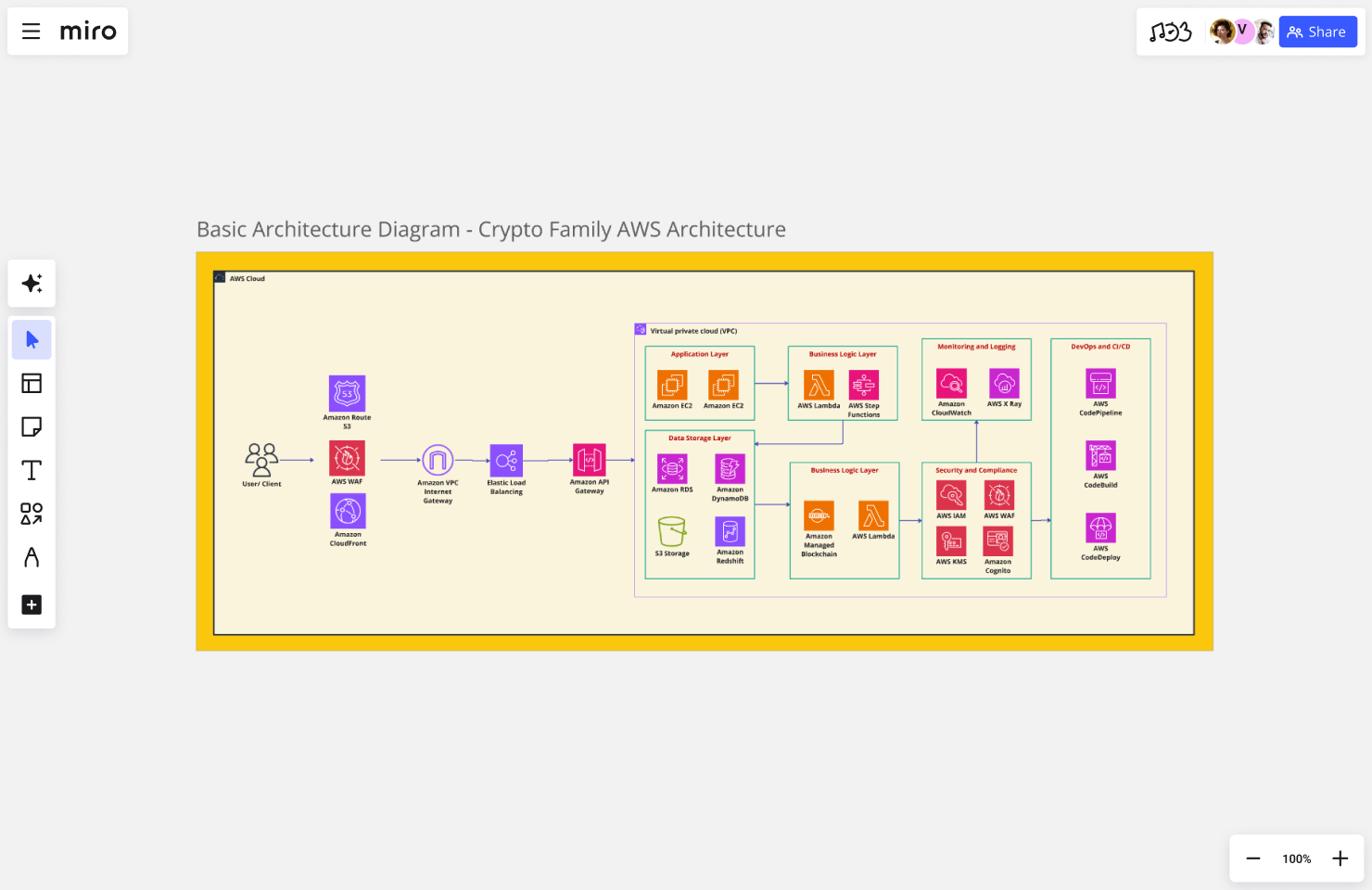Viewport: 1372px width, 890px height.
Task: Click the miro logo
Action: [88, 32]
